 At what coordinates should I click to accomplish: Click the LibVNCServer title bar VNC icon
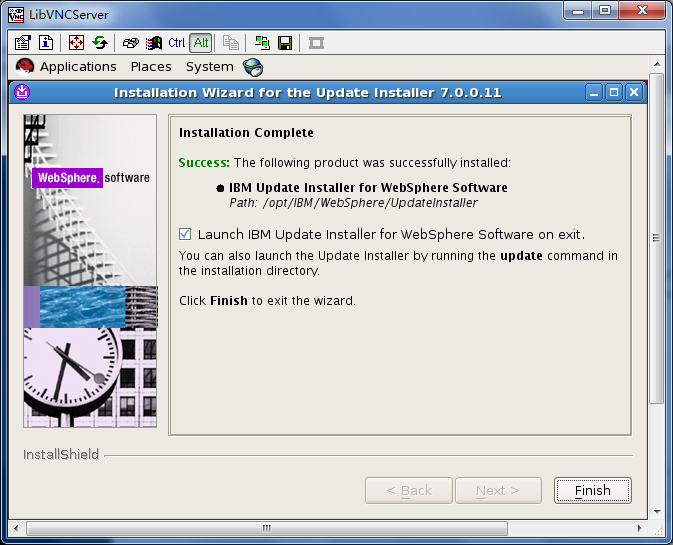coord(16,15)
